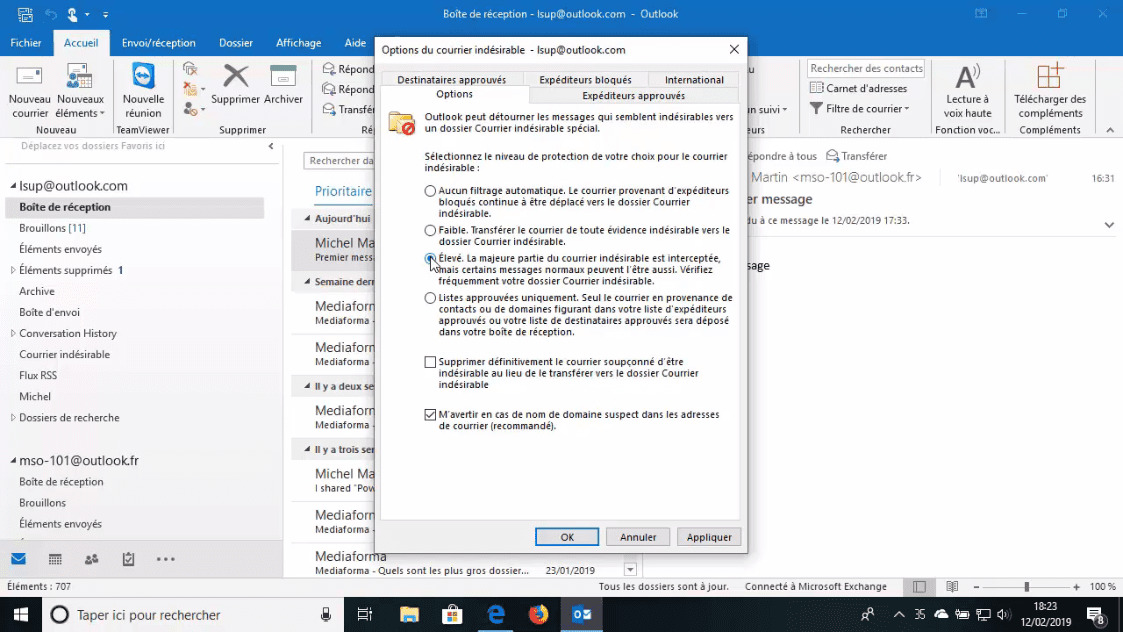Click the Outlook taskbar icon
The height and width of the screenshot is (632, 1123).
tap(582, 615)
